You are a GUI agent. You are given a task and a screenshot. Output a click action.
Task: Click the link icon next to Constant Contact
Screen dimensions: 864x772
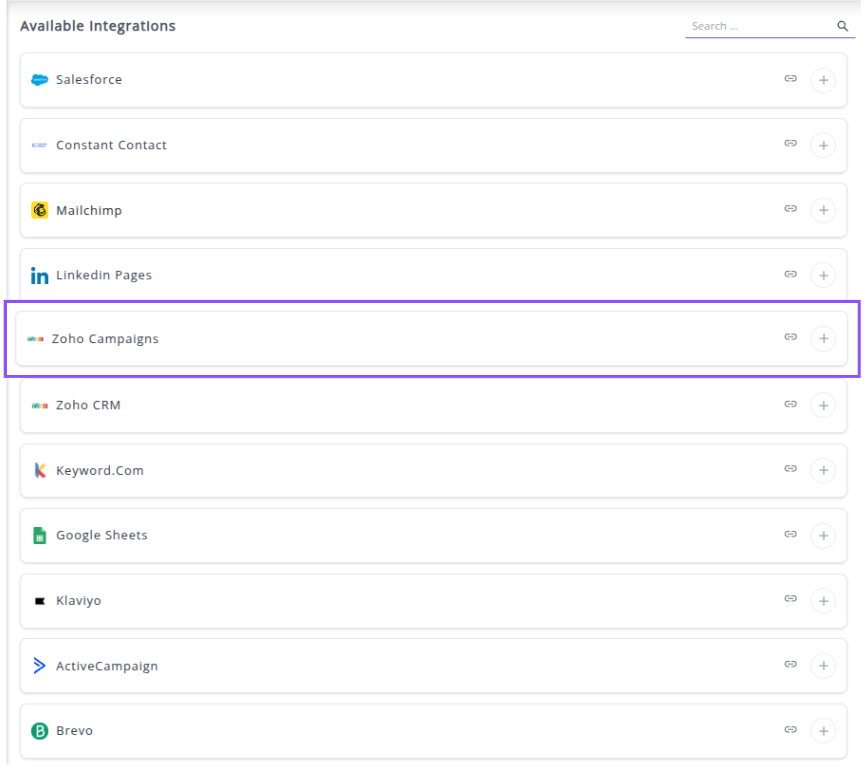[790, 144]
